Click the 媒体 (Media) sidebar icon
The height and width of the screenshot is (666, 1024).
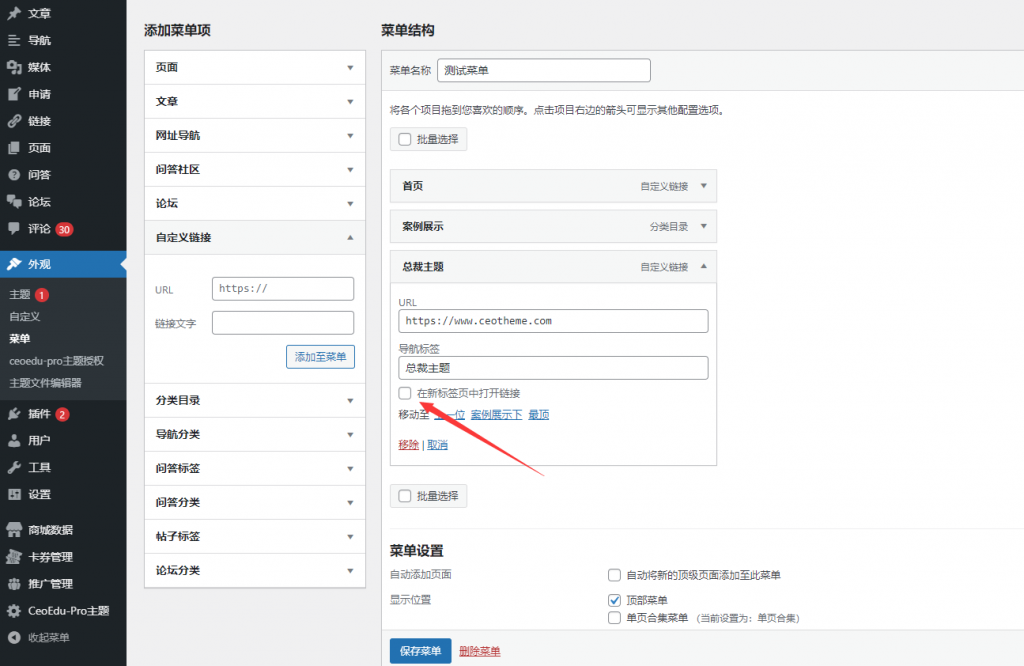[14, 67]
